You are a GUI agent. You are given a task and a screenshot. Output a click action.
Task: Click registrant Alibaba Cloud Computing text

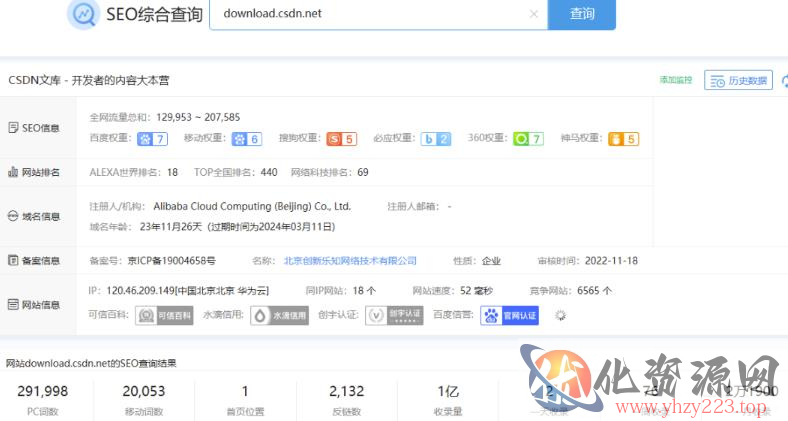252,206
